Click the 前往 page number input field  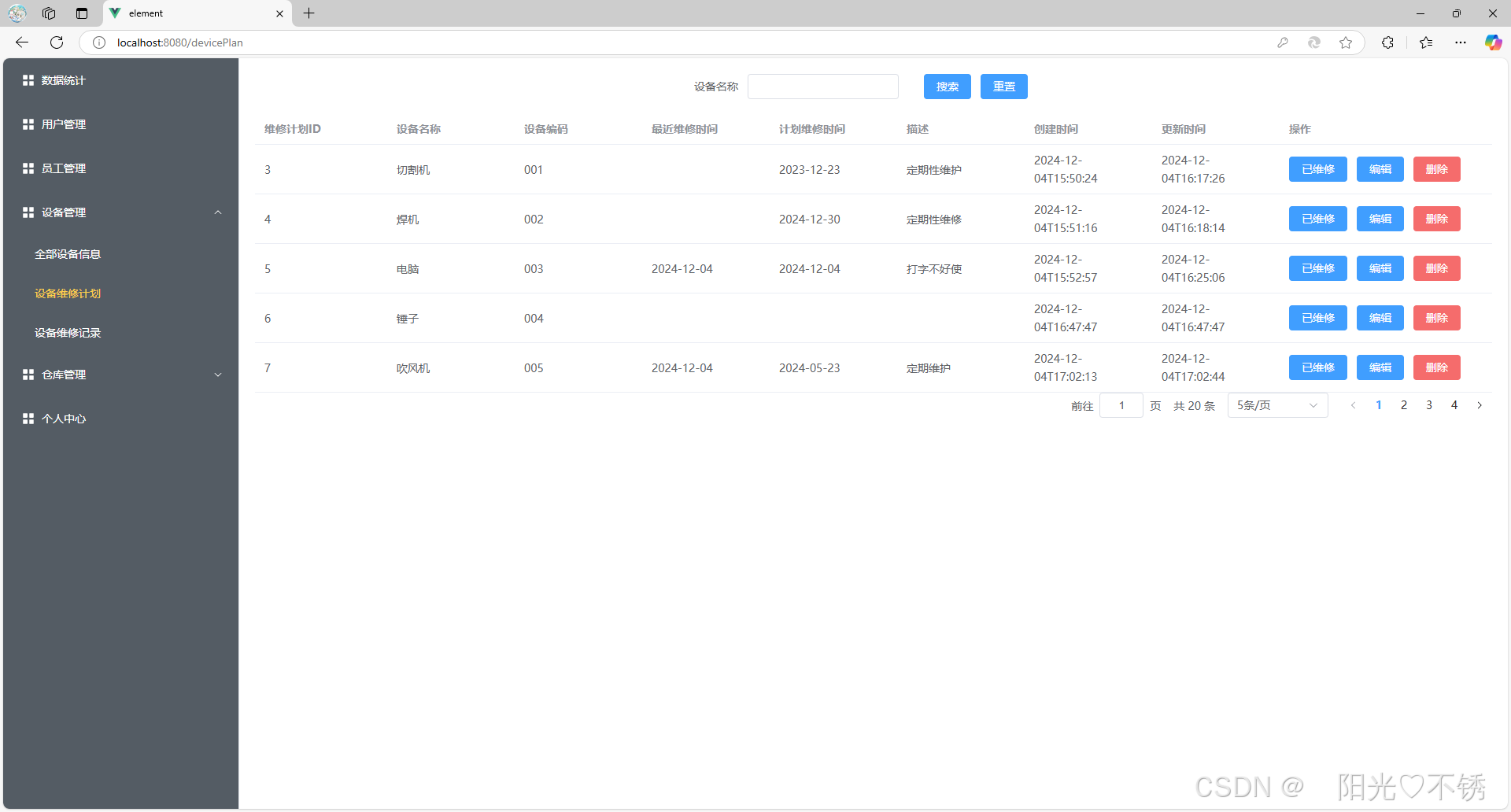coord(1121,404)
